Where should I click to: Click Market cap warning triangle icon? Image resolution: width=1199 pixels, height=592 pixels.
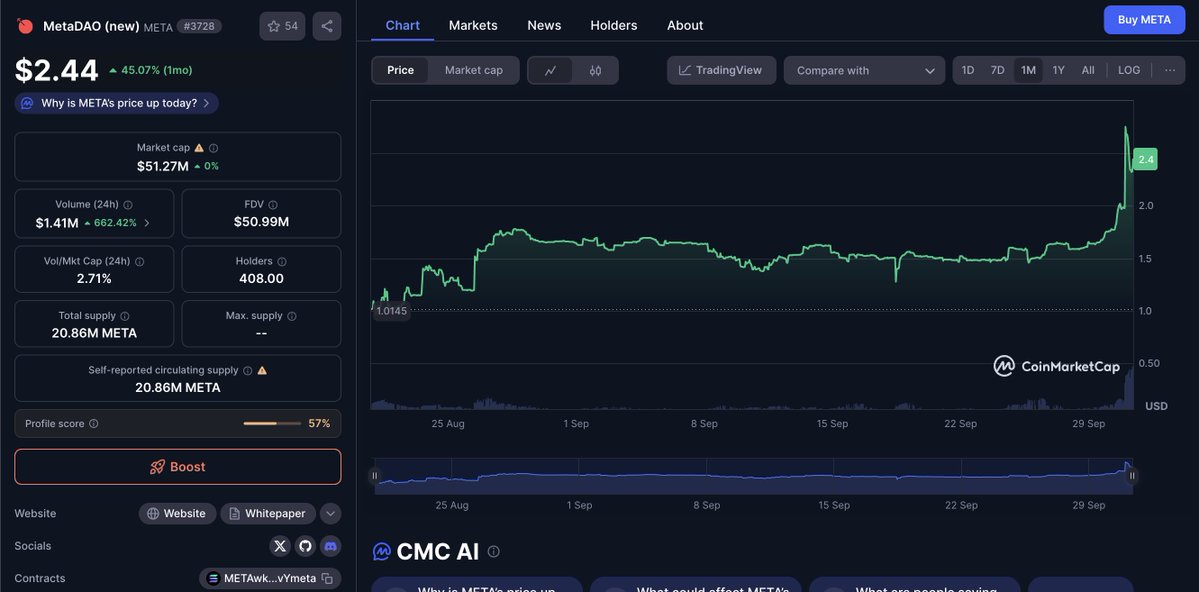(x=199, y=148)
